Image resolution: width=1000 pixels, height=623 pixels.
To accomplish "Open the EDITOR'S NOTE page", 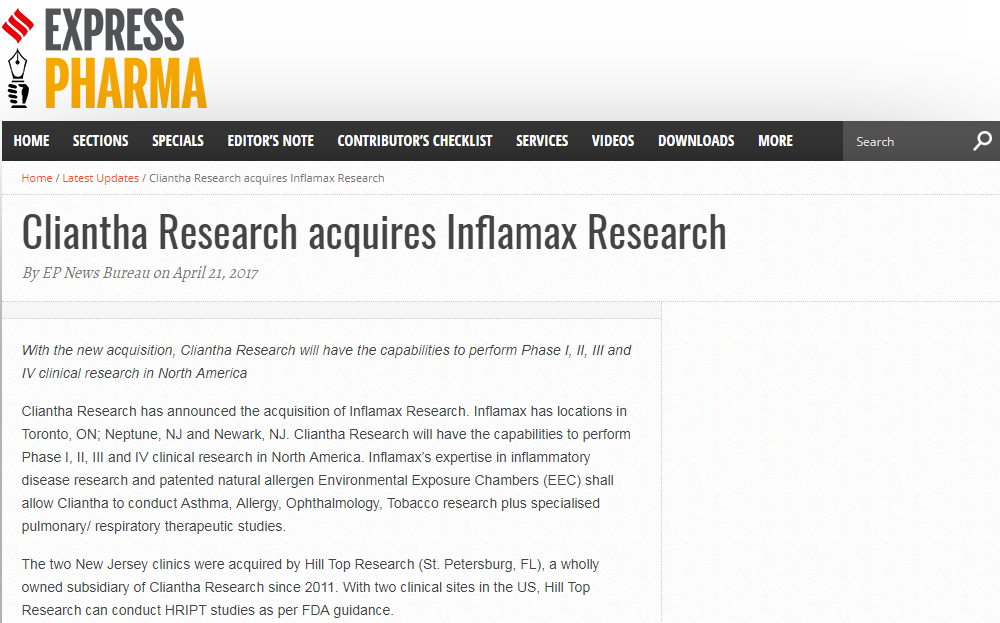I will (270, 141).
